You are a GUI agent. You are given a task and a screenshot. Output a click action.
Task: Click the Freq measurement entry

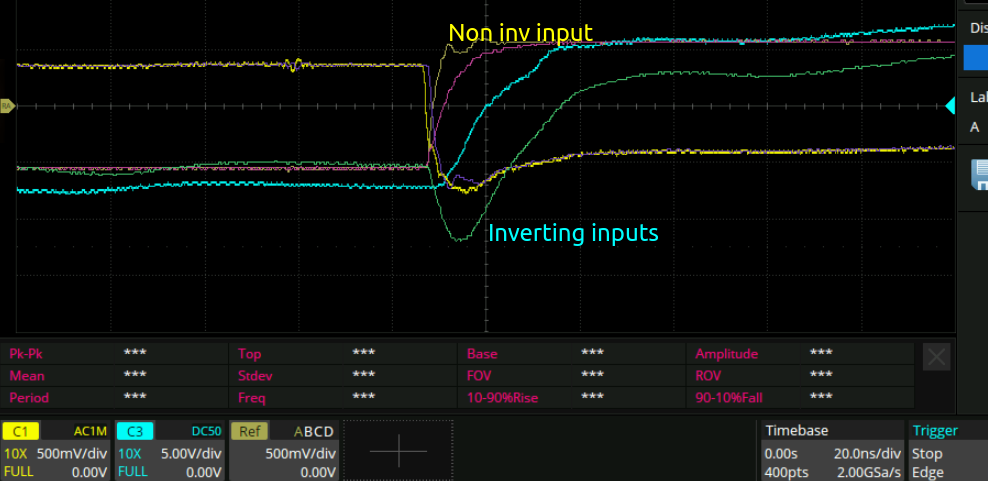[x=252, y=397]
